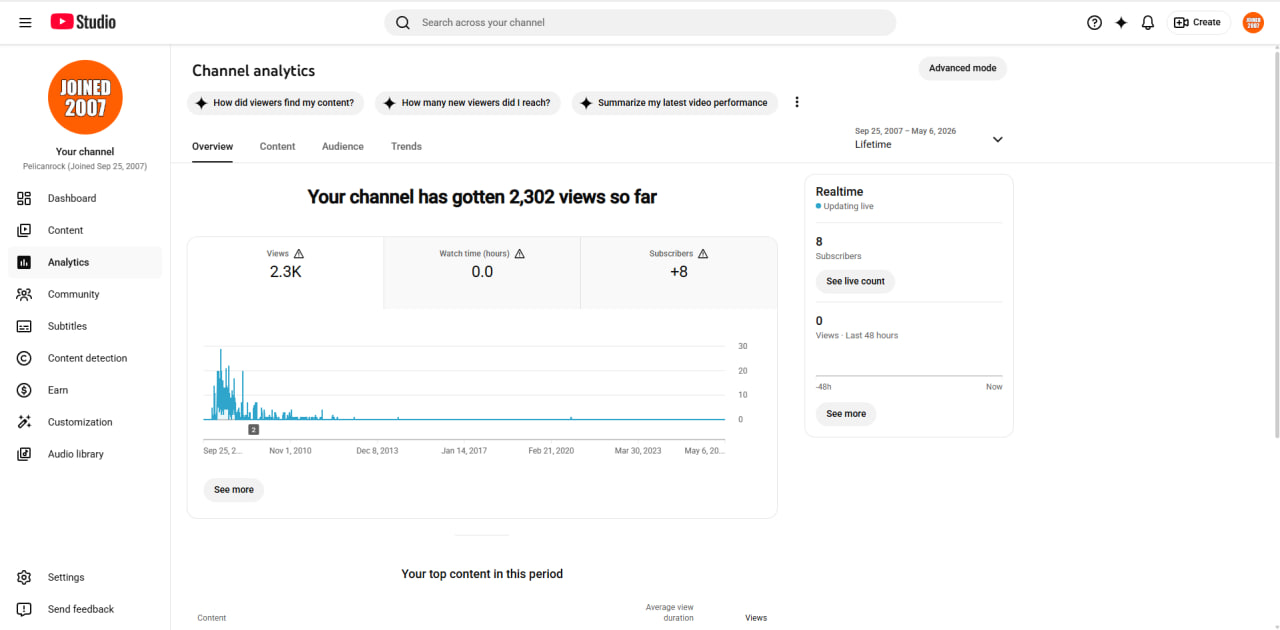The height and width of the screenshot is (630, 1280).
Task: Focus the 'Search across your channel' field
Action: [640, 22]
